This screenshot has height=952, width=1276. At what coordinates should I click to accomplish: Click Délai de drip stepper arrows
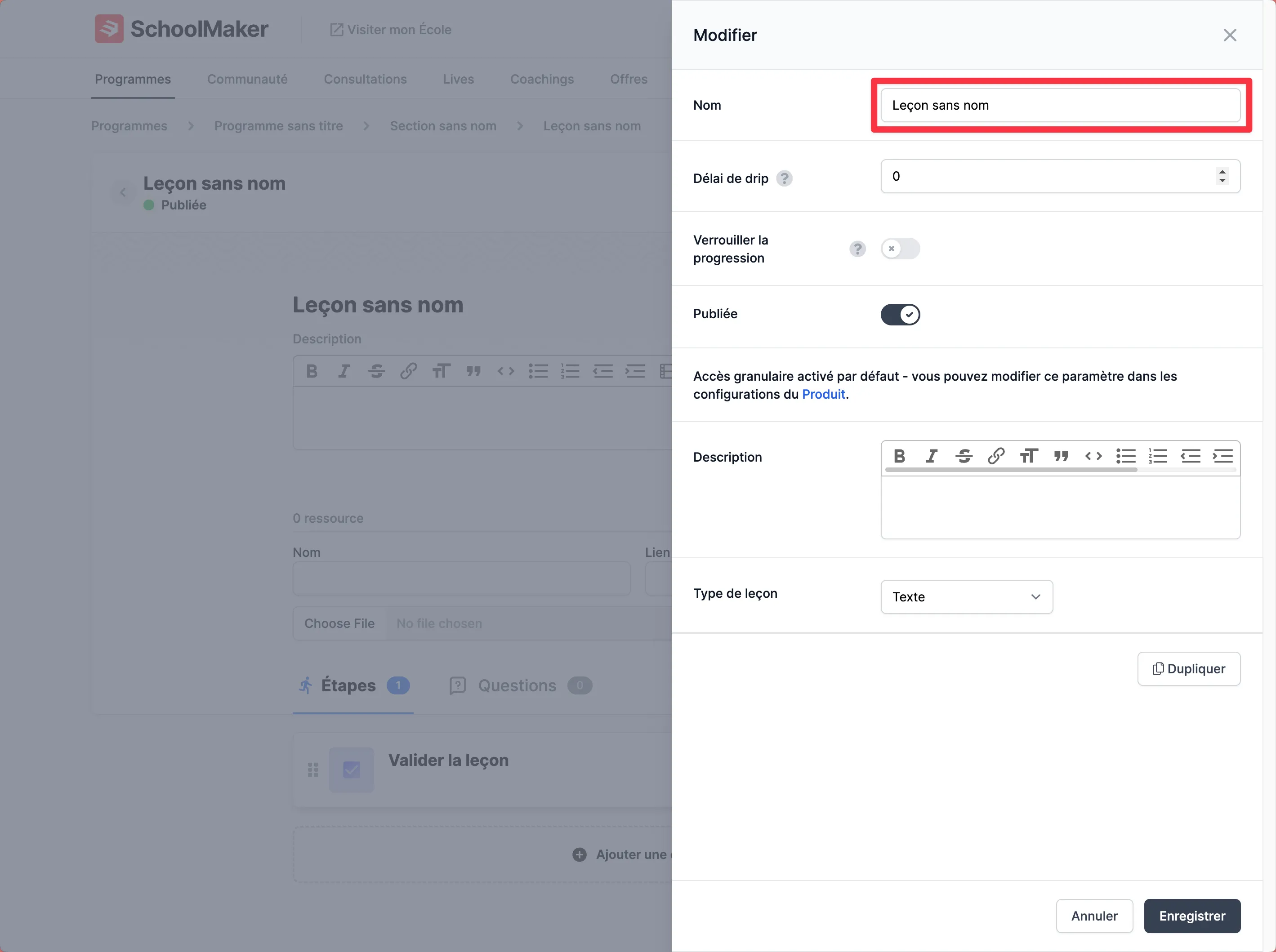tap(1222, 176)
